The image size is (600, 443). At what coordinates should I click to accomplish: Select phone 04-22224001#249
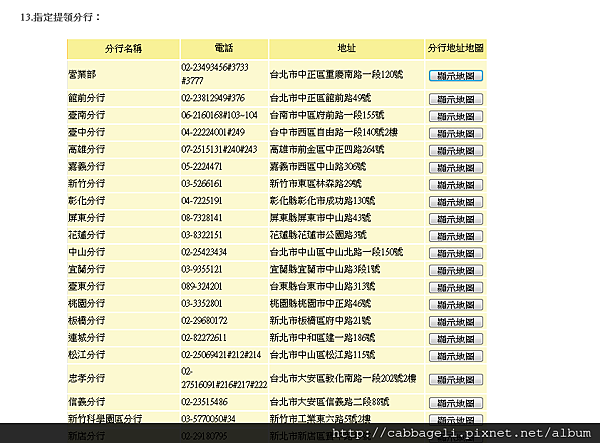click(213, 132)
